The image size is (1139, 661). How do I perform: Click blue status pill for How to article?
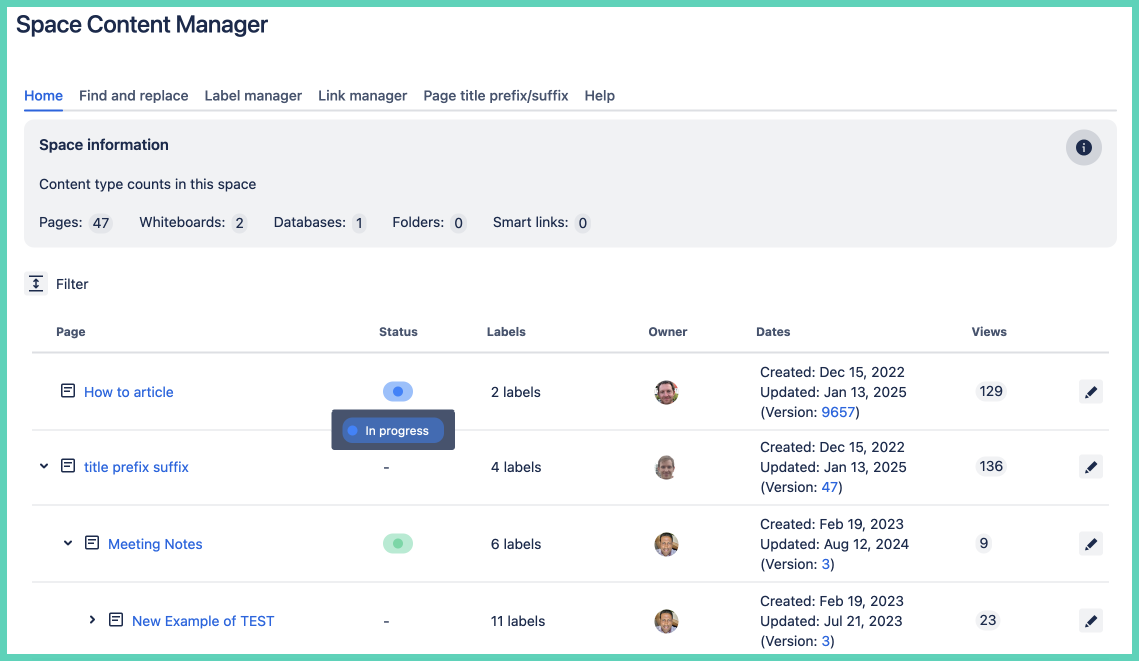point(397,392)
